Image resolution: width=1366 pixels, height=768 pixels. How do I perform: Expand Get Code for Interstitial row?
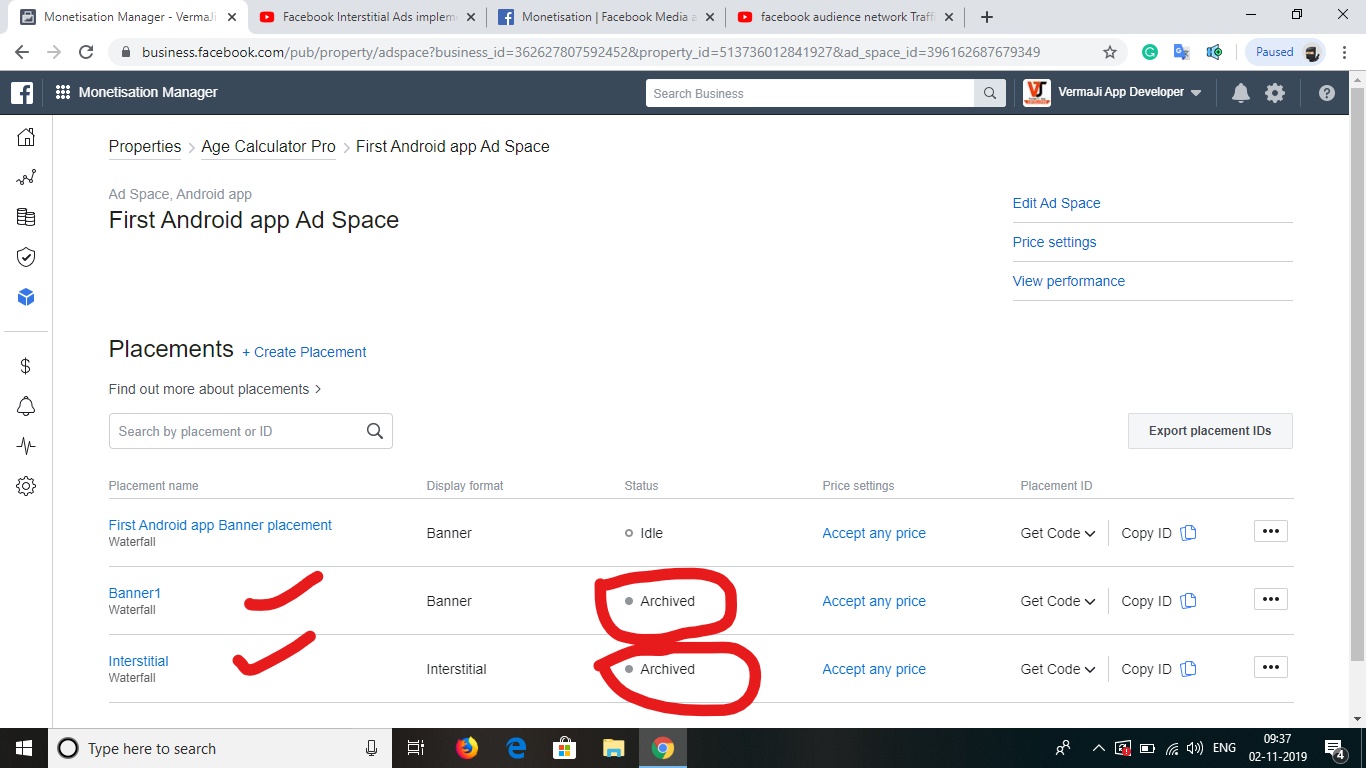[1058, 669]
